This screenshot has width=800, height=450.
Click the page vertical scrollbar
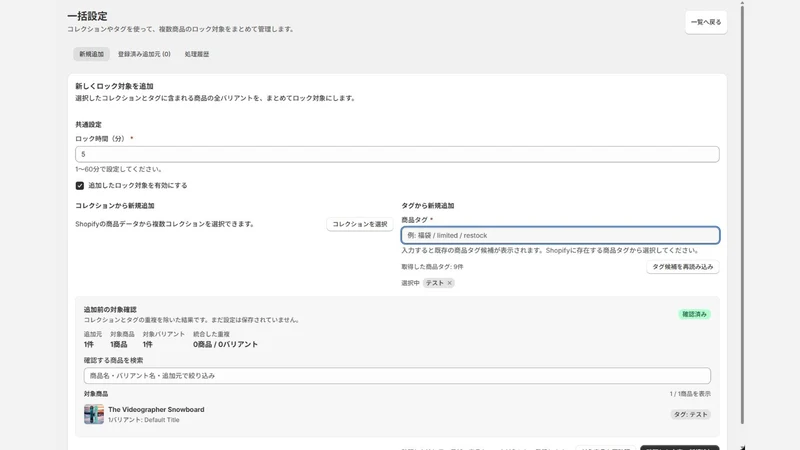click(742, 214)
